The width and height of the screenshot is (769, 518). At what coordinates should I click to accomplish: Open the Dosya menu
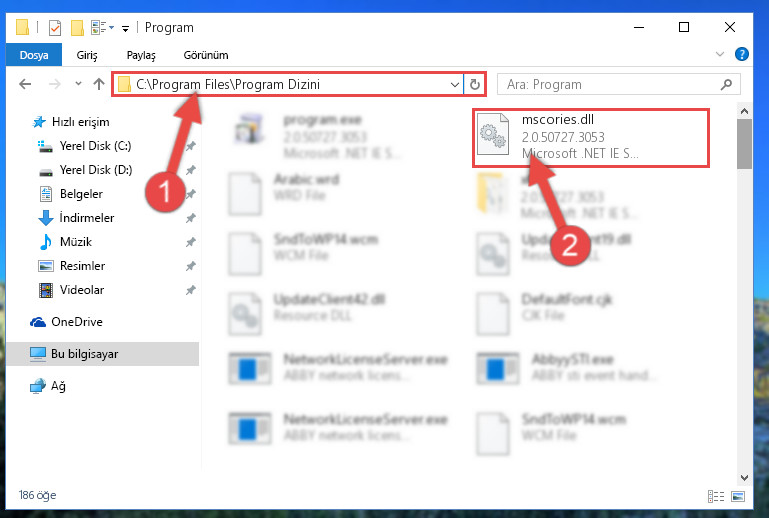34,54
